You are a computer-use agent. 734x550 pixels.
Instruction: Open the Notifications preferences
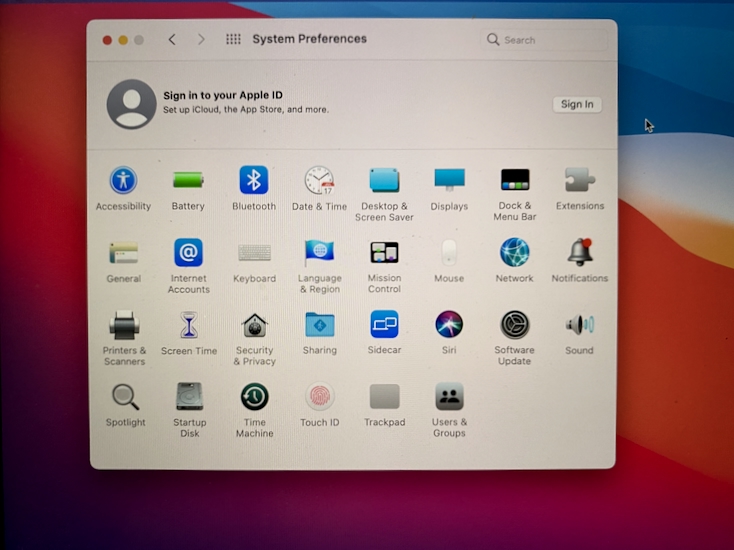[580, 253]
